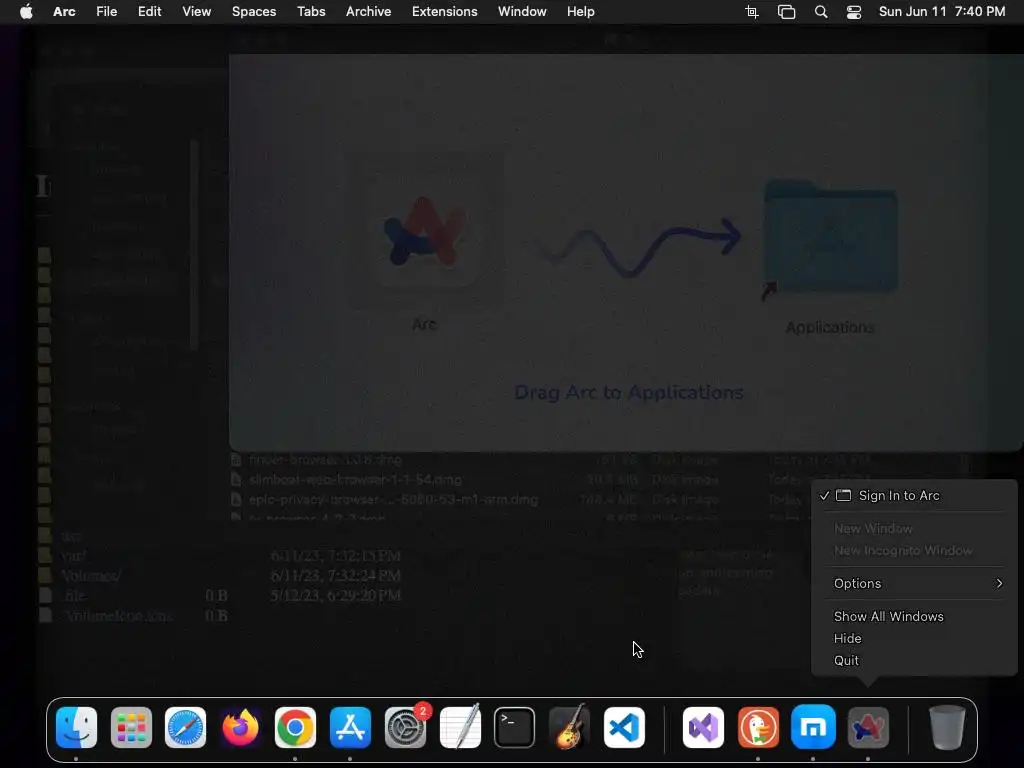Launch Visual Studio Code from the Dock
Image resolution: width=1024 pixels, height=768 pixels.
[x=624, y=728]
